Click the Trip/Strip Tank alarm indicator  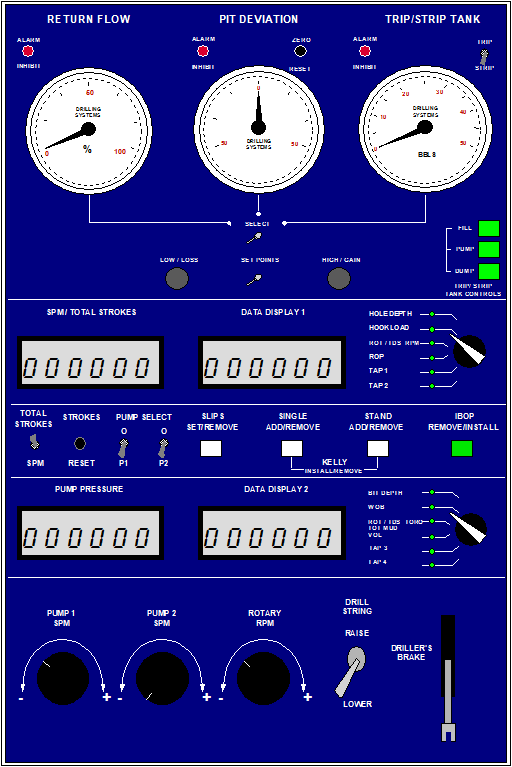pos(364,51)
